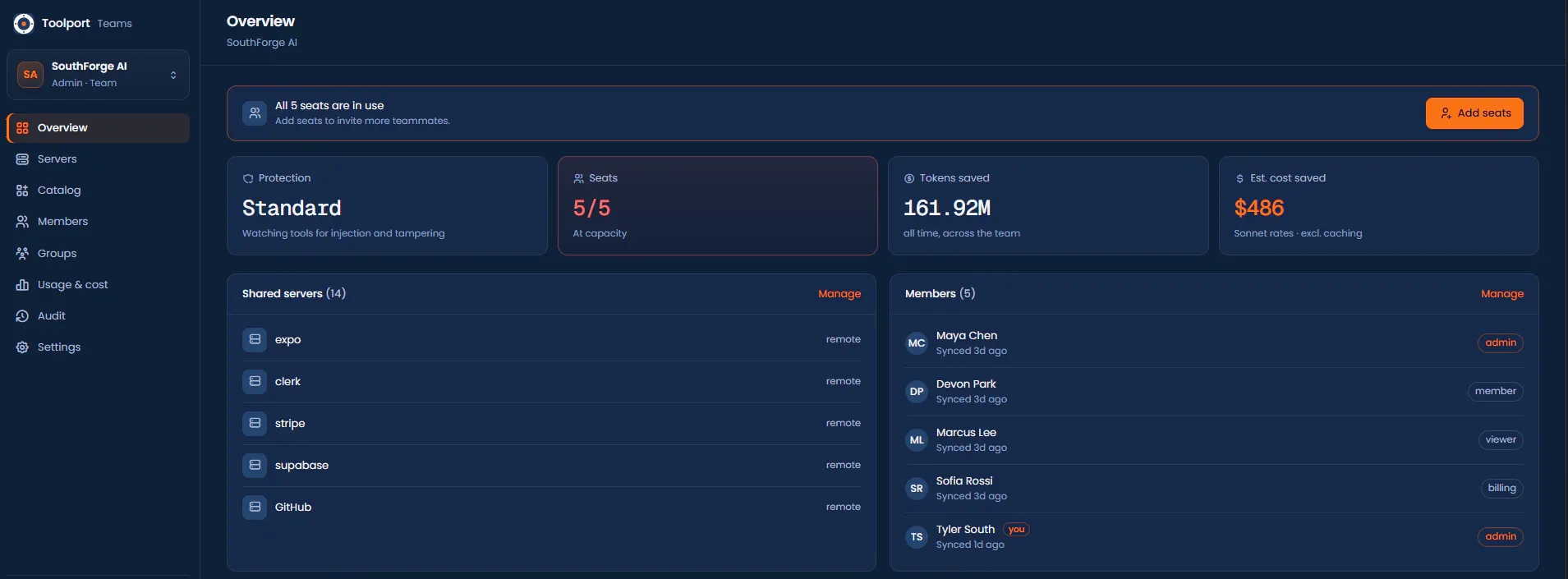Open the Servers icon in sidebar
This screenshot has height=579, width=1568.
coord(22,159)
